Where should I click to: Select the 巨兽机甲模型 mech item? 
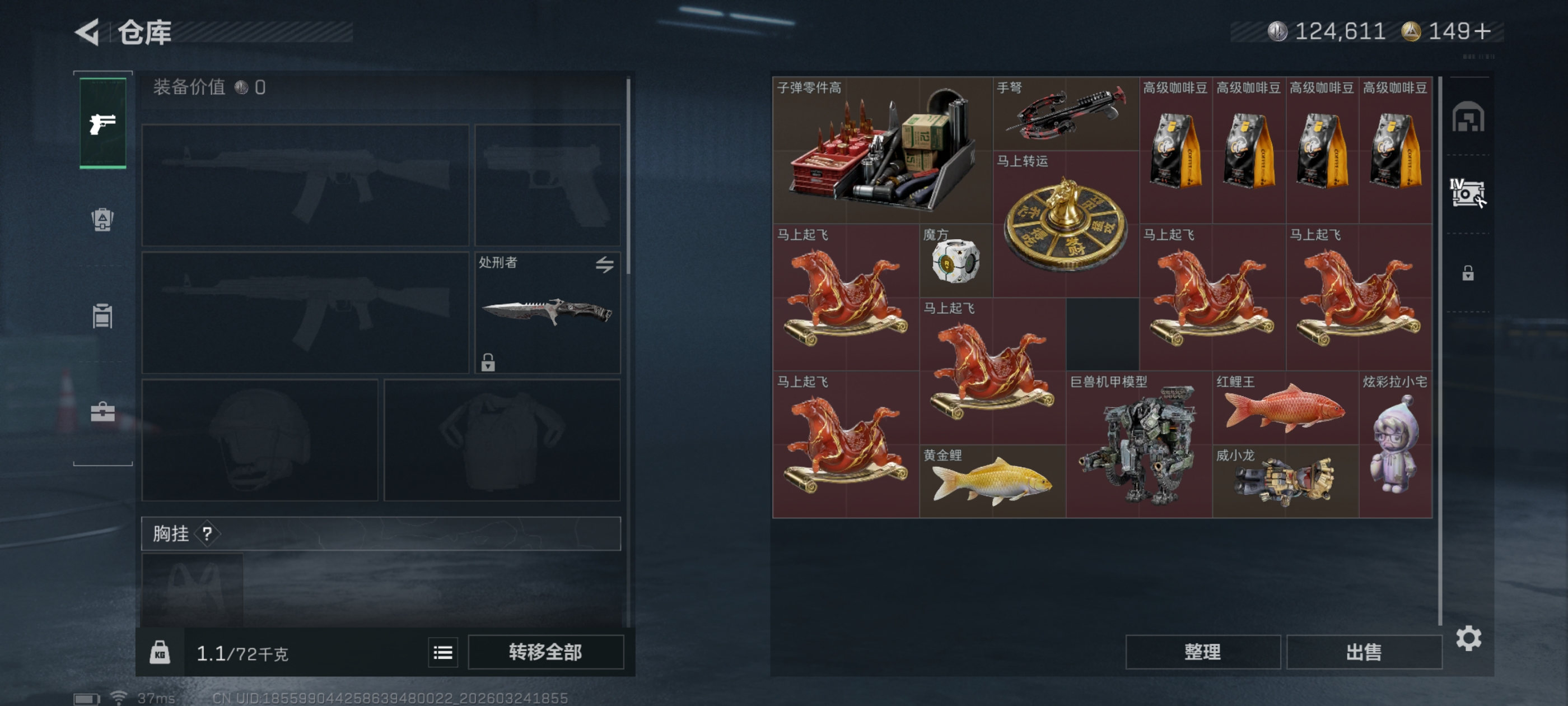click(1138, 445)
